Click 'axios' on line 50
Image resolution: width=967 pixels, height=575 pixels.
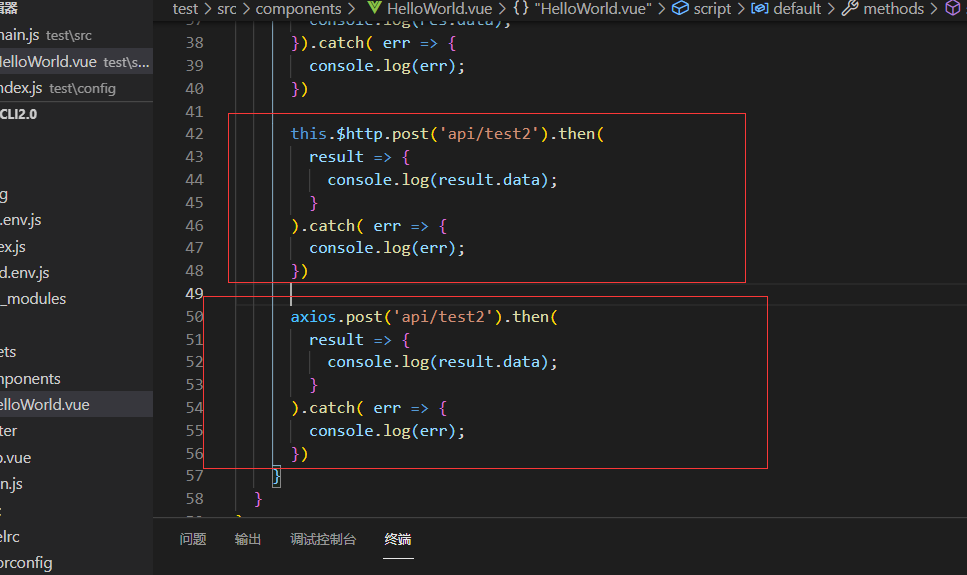[x=313, y=316]
